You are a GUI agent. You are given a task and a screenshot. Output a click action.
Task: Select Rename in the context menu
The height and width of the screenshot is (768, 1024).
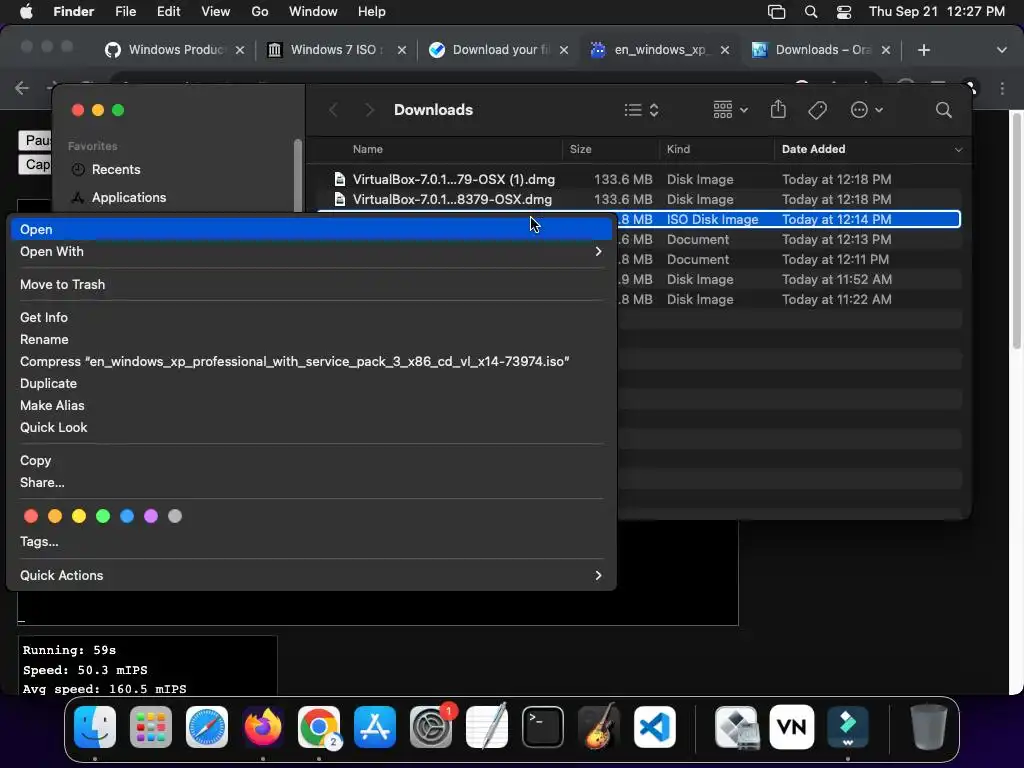[x=312, y=340]
